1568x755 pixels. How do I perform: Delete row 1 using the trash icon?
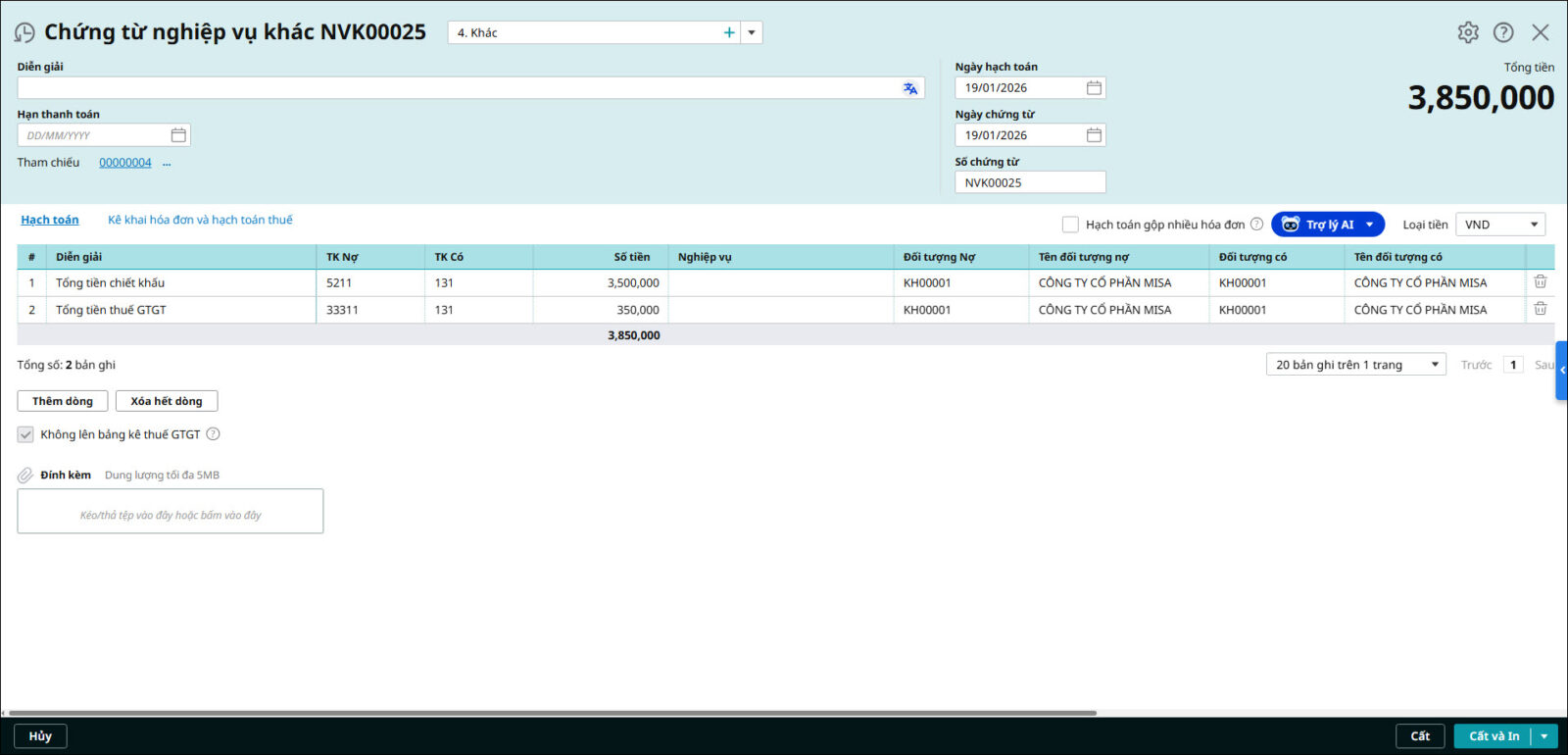point(1540,282)
